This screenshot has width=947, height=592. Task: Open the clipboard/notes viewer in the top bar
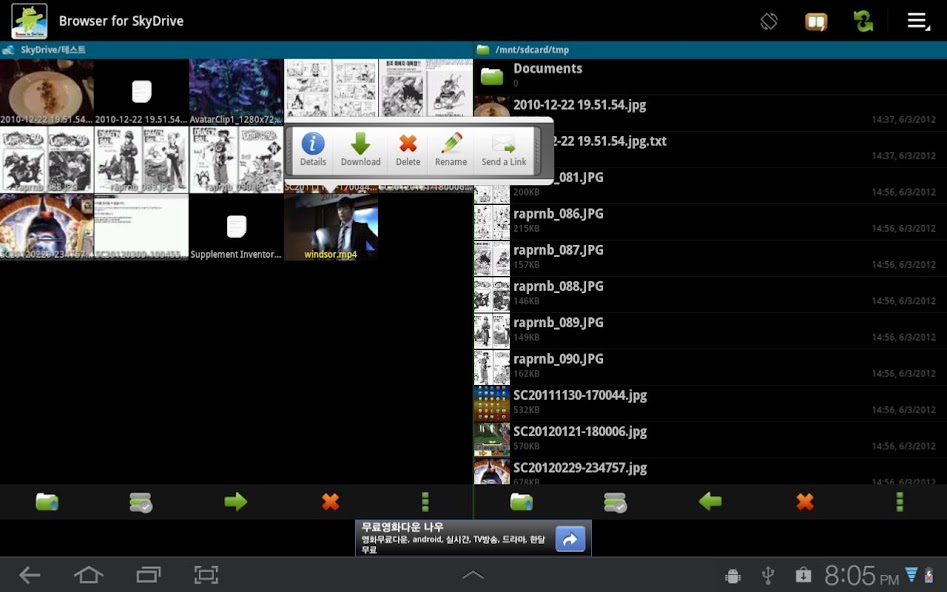click(815, 20)
